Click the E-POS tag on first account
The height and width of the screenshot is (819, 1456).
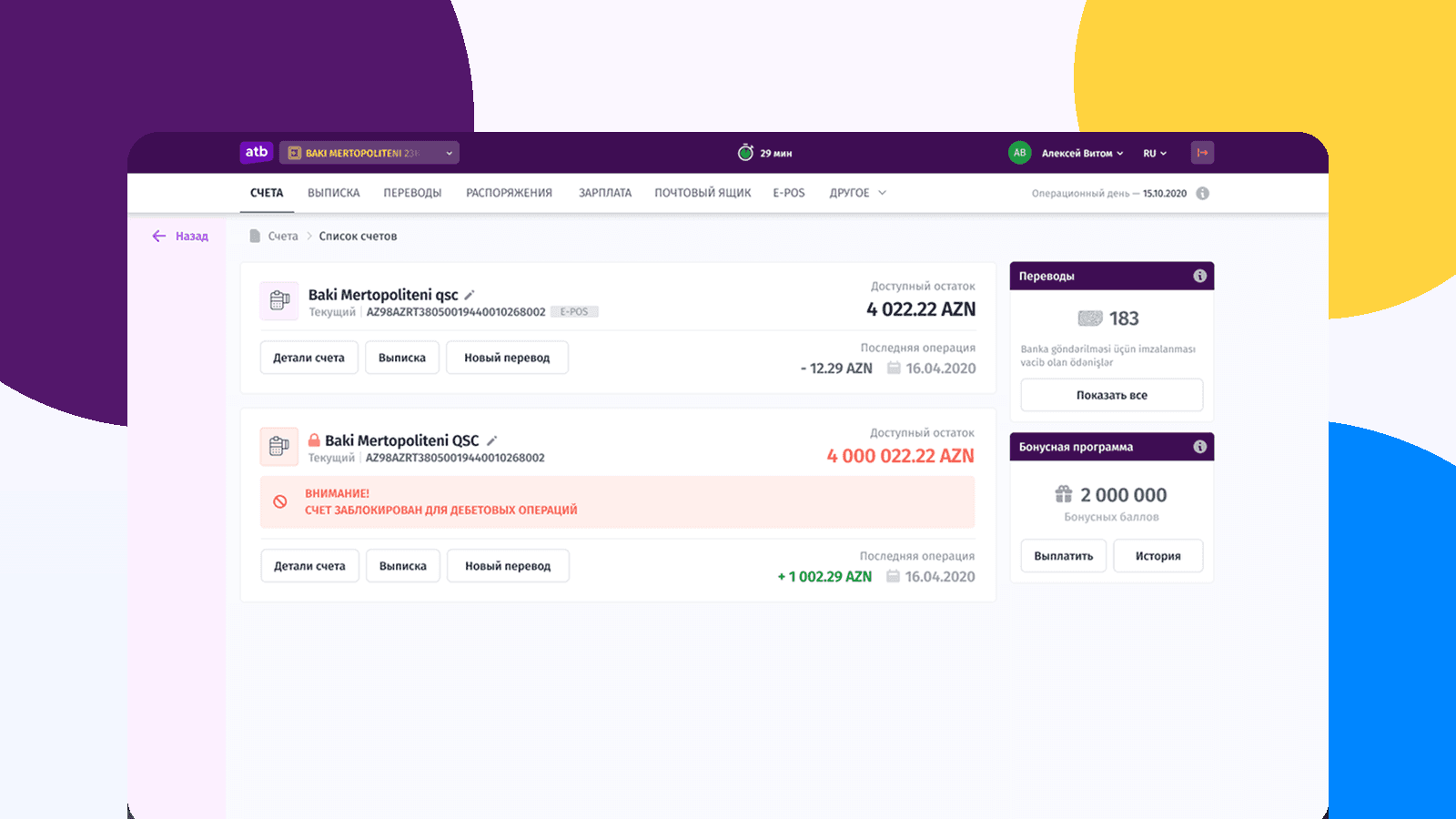[574, 312]
